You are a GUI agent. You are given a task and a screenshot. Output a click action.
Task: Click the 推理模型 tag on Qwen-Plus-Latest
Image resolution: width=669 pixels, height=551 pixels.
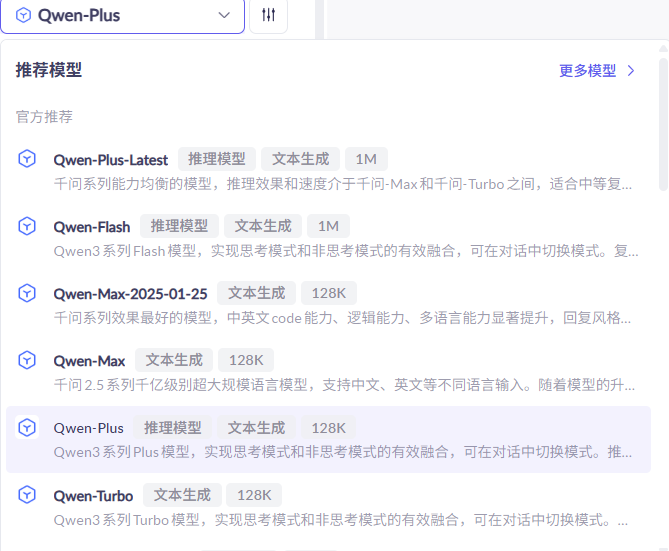point(217,159)
